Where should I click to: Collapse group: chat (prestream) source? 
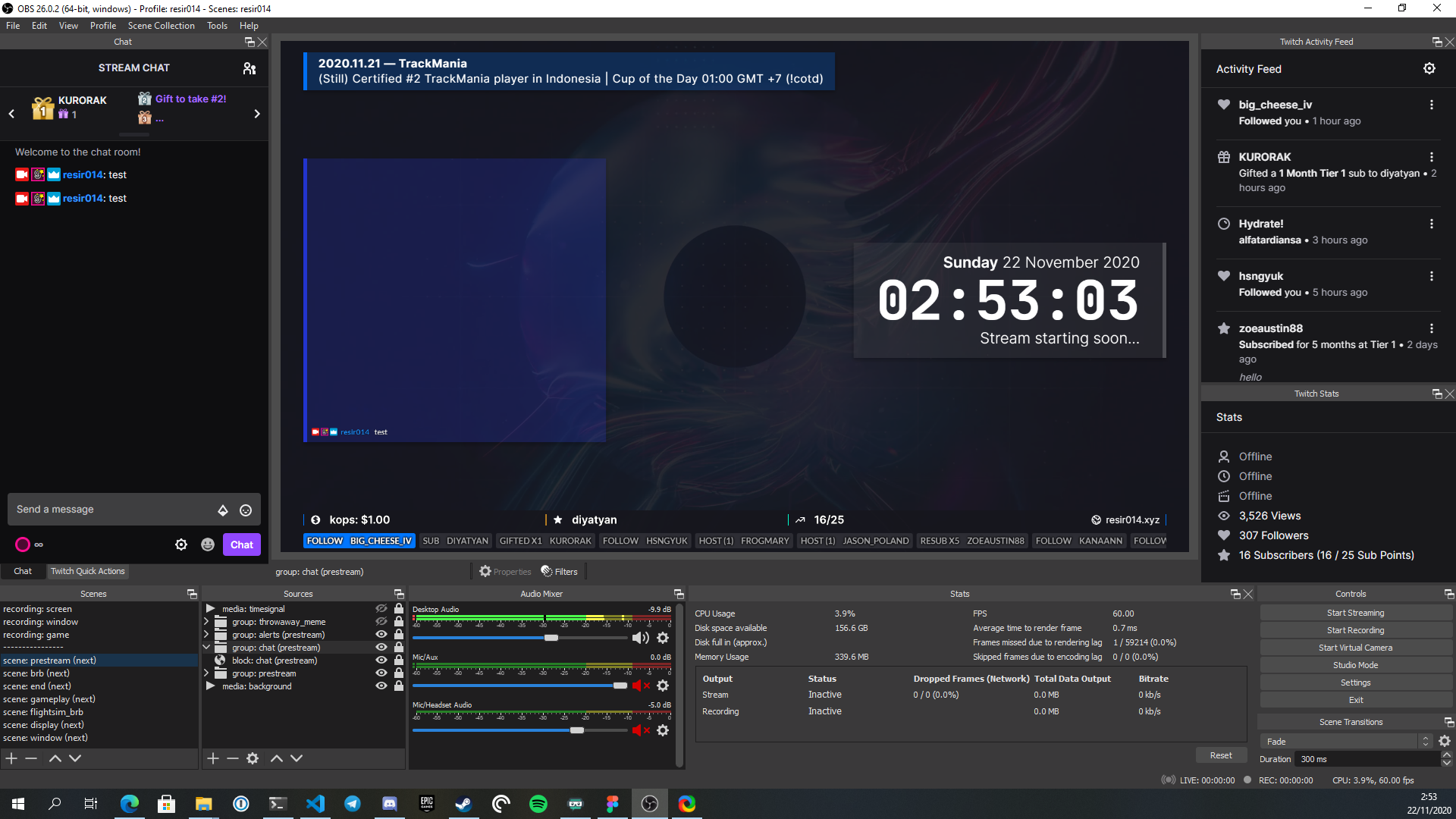point(206,647)
